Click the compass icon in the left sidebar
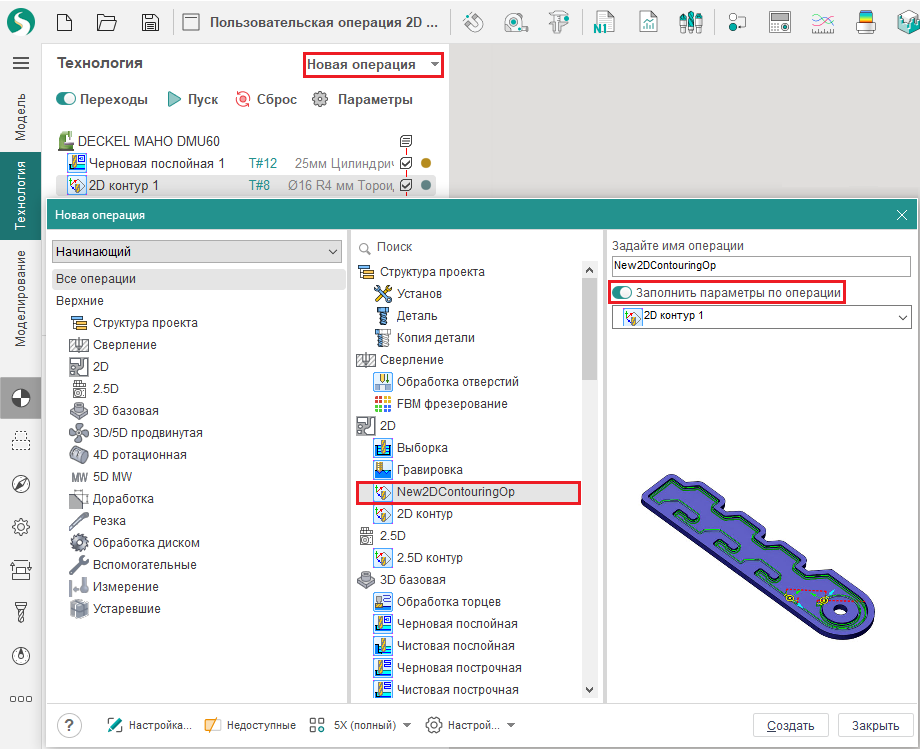This screenshot has height=749, width=920. click(20, 484)
